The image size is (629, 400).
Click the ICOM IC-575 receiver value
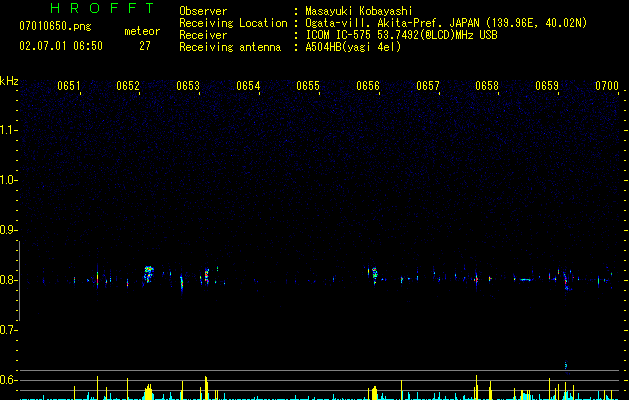402,35
